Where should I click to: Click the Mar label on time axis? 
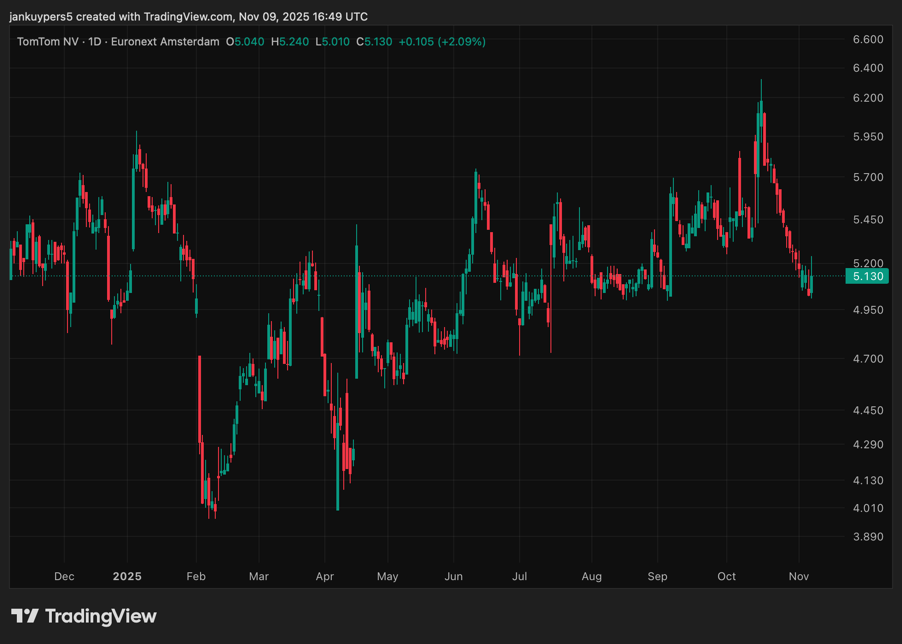click(x=259, y=576)
